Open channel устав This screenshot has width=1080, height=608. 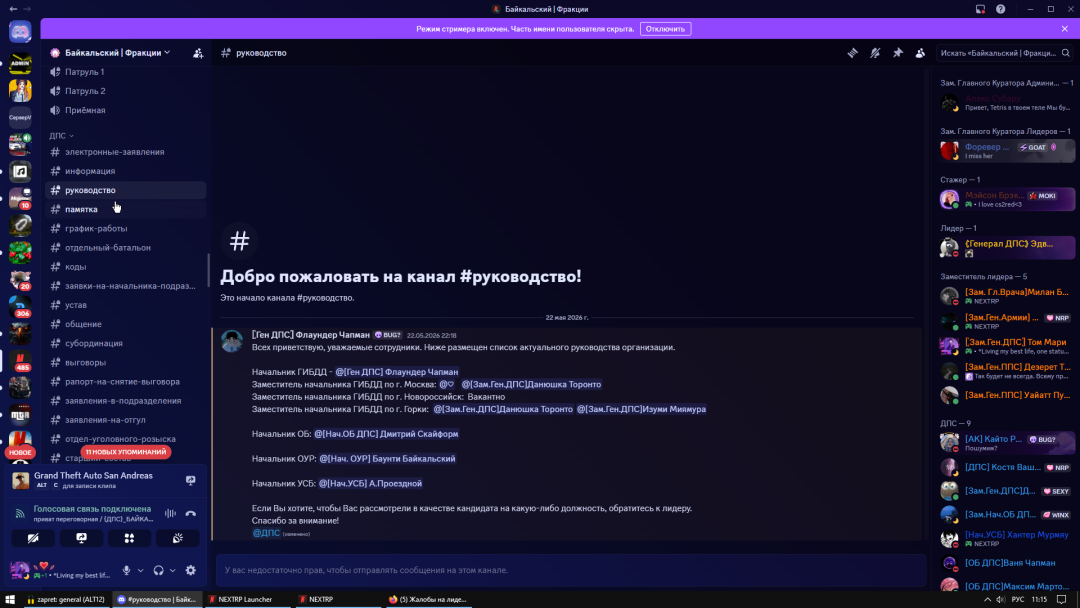click(x=126, y=305)
